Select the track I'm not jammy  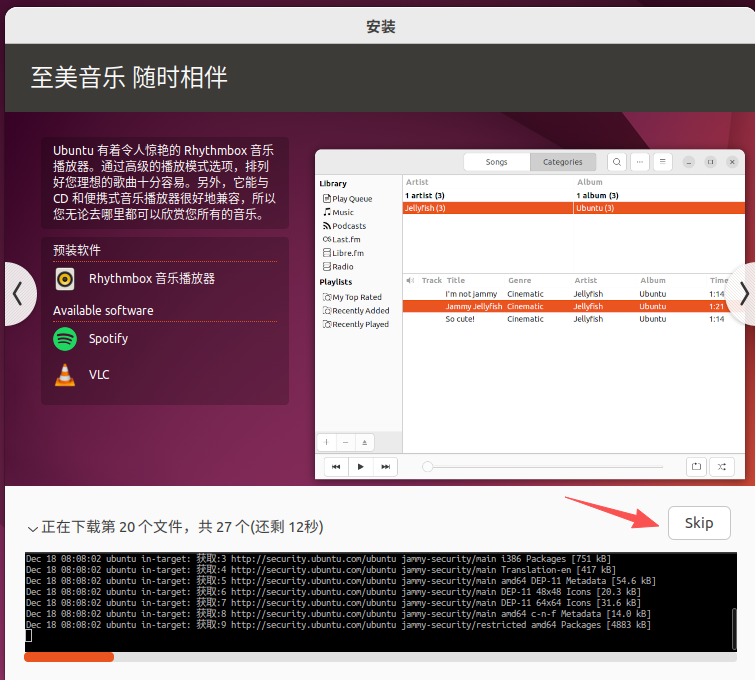click(x=573, y=294)
